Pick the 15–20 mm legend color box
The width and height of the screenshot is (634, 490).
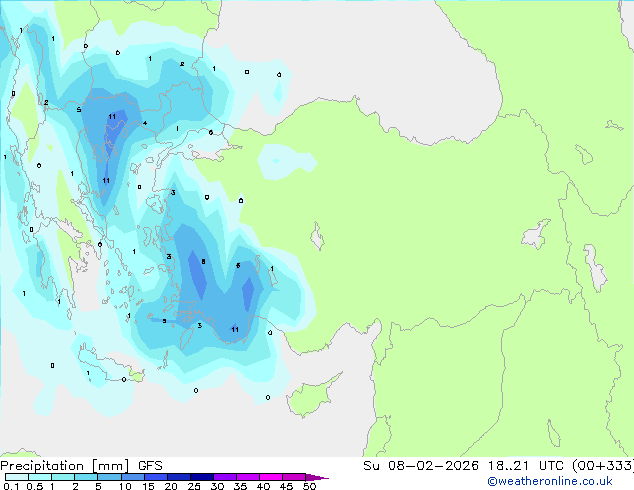point(156,477)
